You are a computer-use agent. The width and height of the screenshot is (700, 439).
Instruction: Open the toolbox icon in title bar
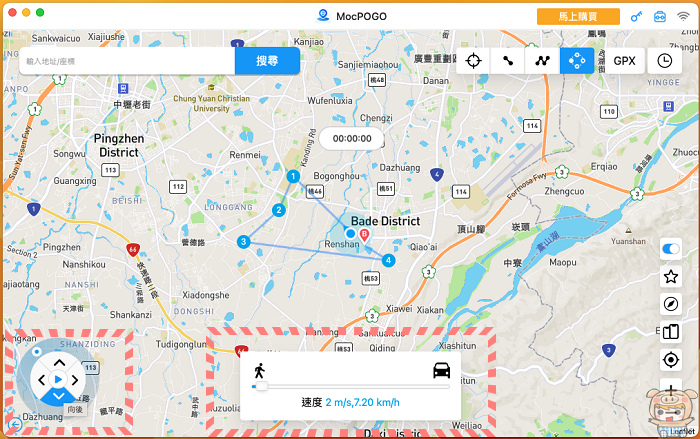pos(659,17)
